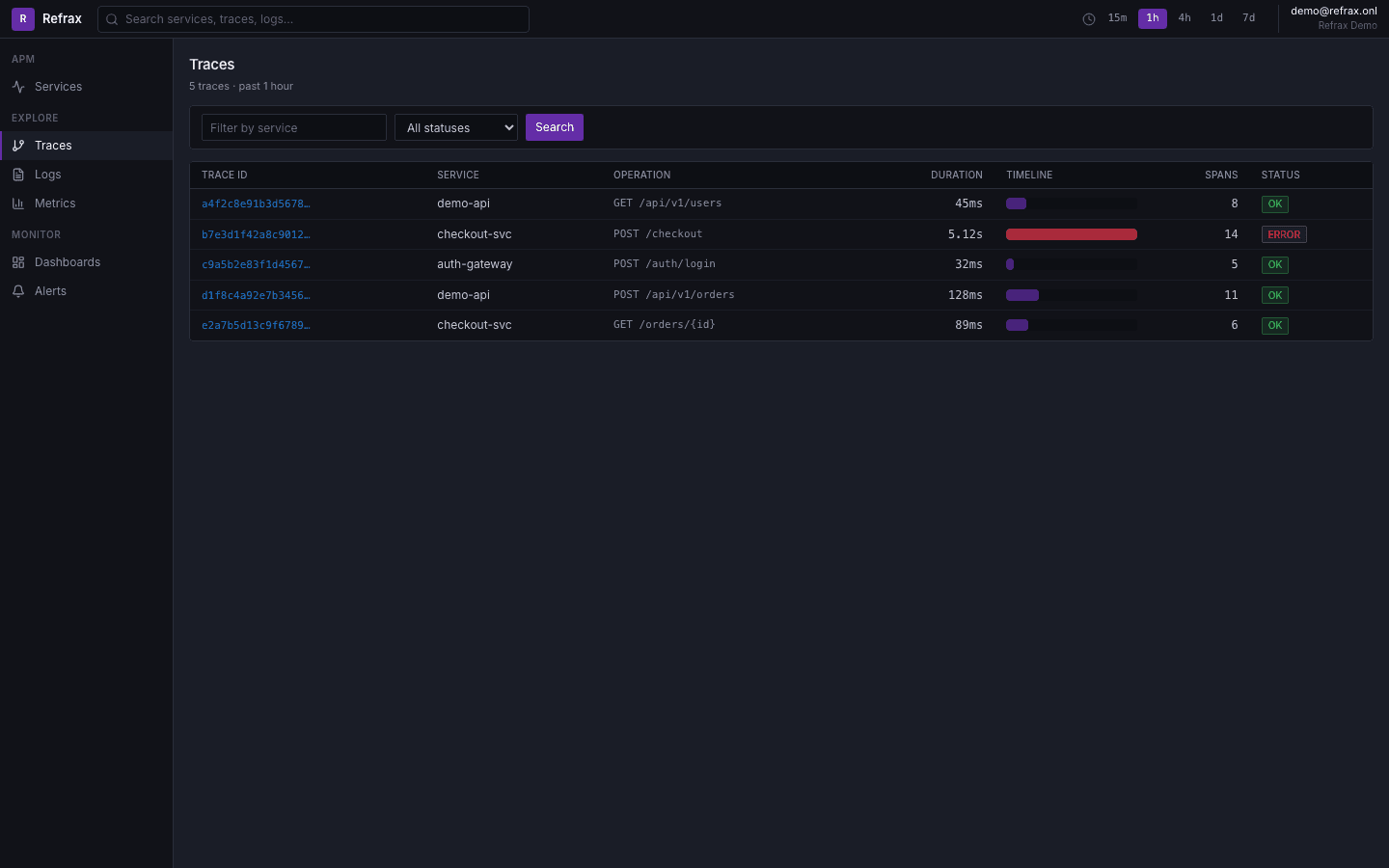The width and height of the screenshot is (1389, 868).
Task: Click OK badge for GET /api/v1/users
Action: (x=1275, y=203)
